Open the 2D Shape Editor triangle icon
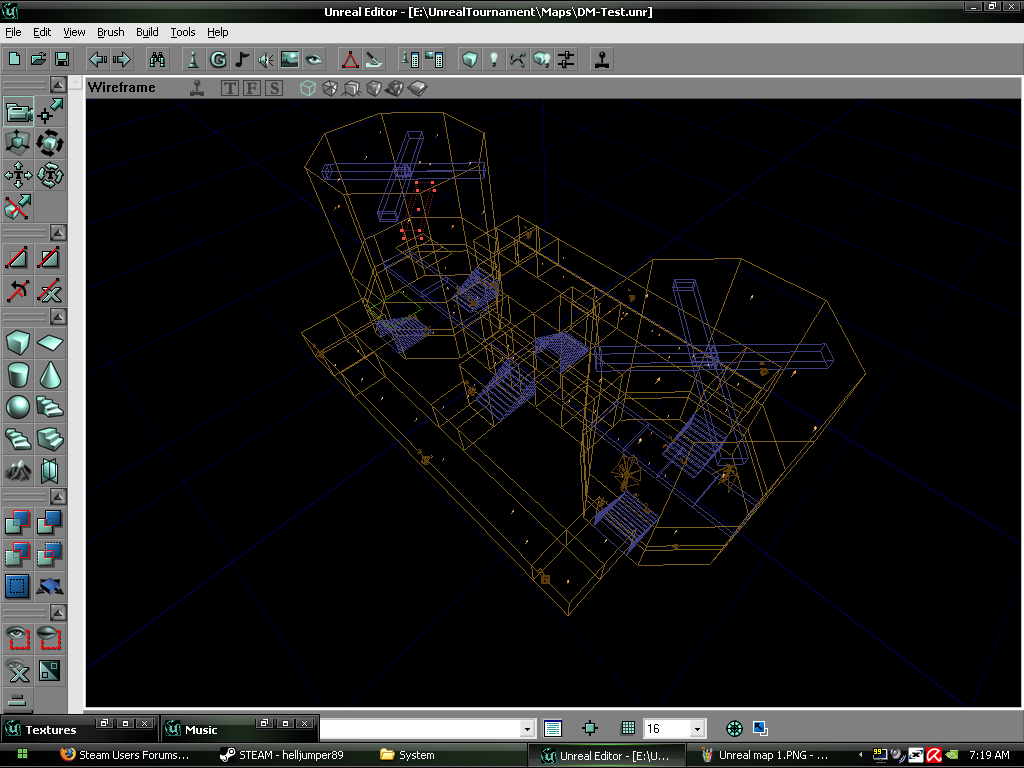 click(x=350, y=59)
